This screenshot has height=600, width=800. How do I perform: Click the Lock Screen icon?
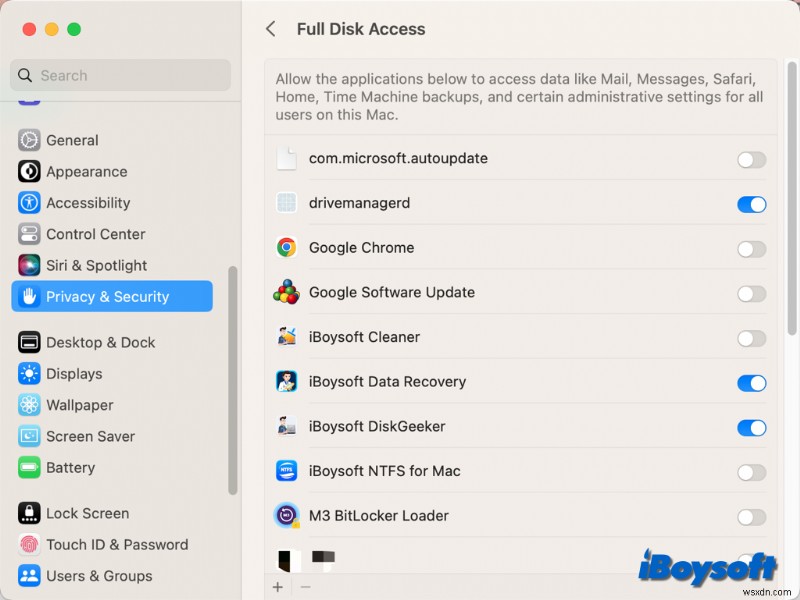[x=29, y=513]
